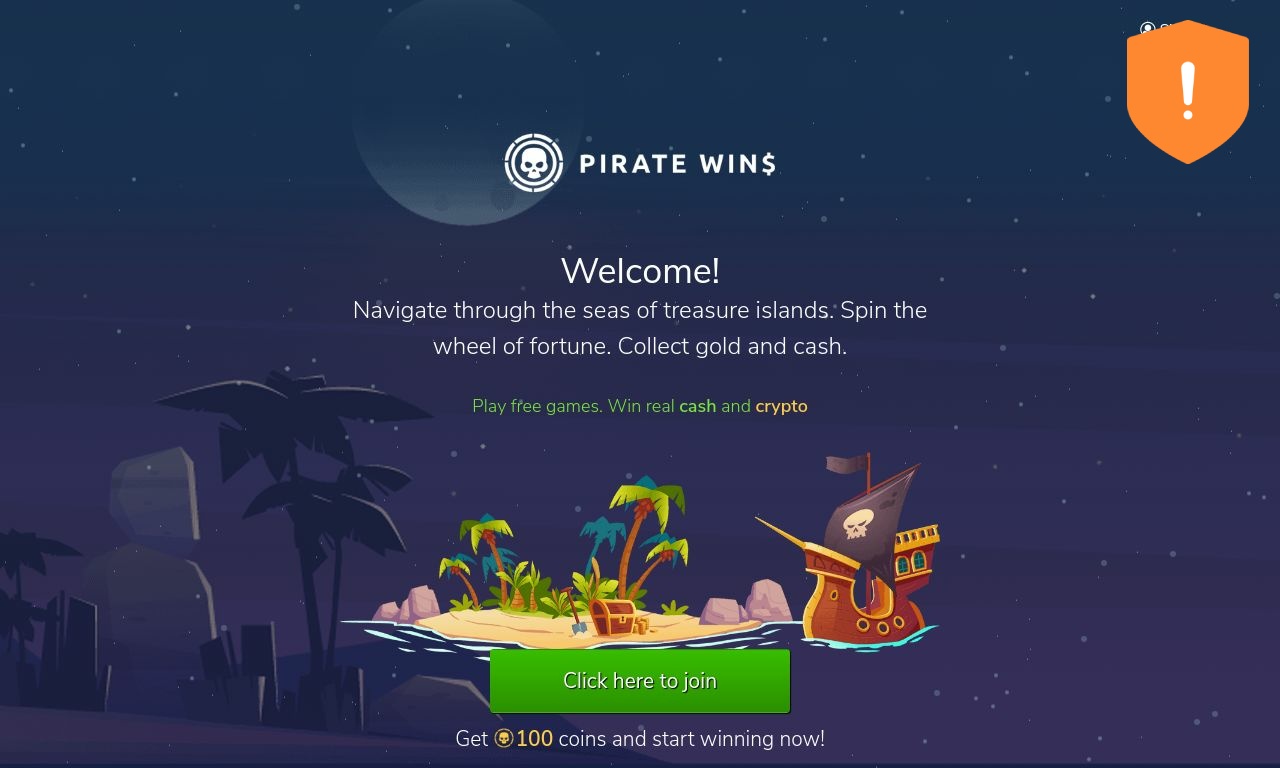Click the Welcome! heading
1280x768 pixels.
coord(640,271)
